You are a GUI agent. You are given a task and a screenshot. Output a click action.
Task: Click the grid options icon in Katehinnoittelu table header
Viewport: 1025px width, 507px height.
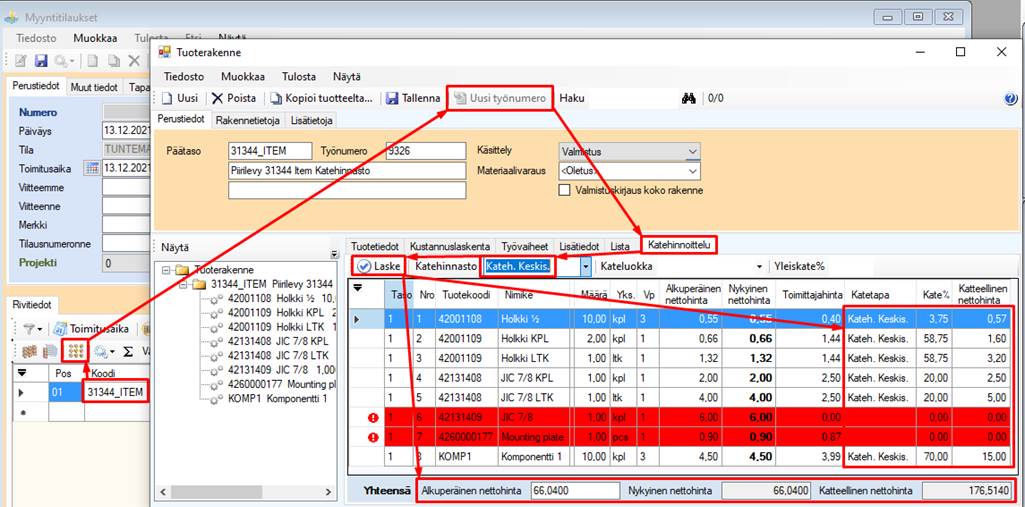[x=358, y=287]
